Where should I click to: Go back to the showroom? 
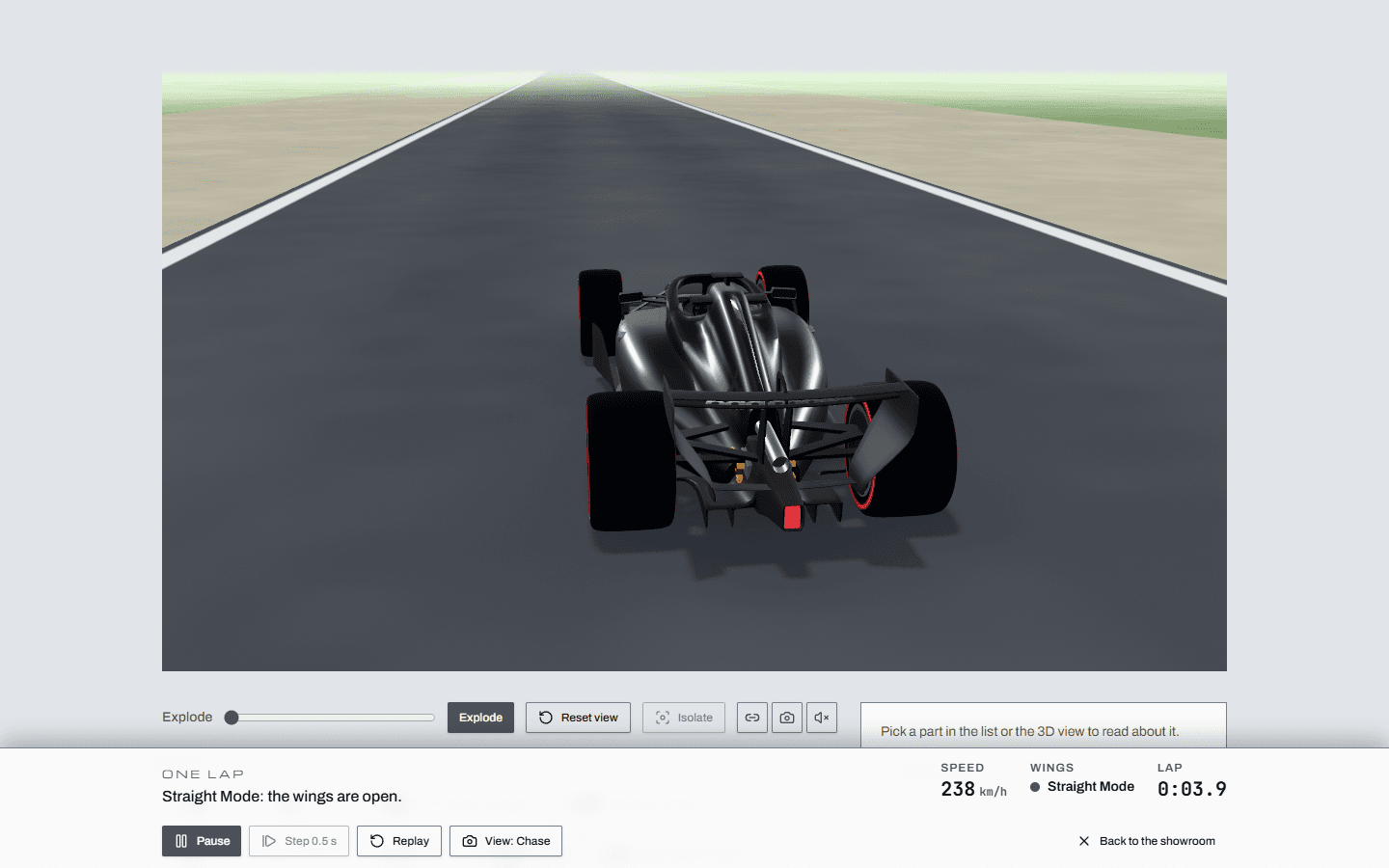tap(1147, 841)
